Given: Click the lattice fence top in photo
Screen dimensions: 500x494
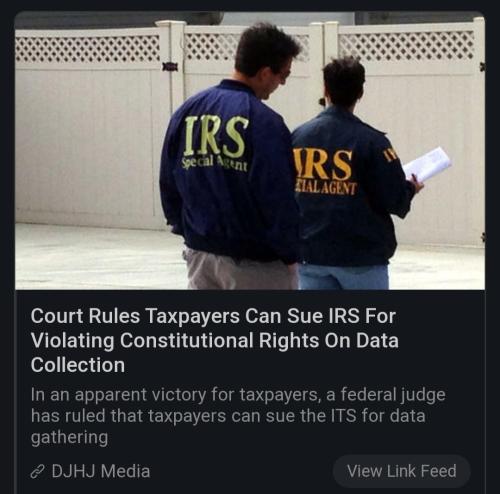Looking at the screenshot, I should point(87,49).
